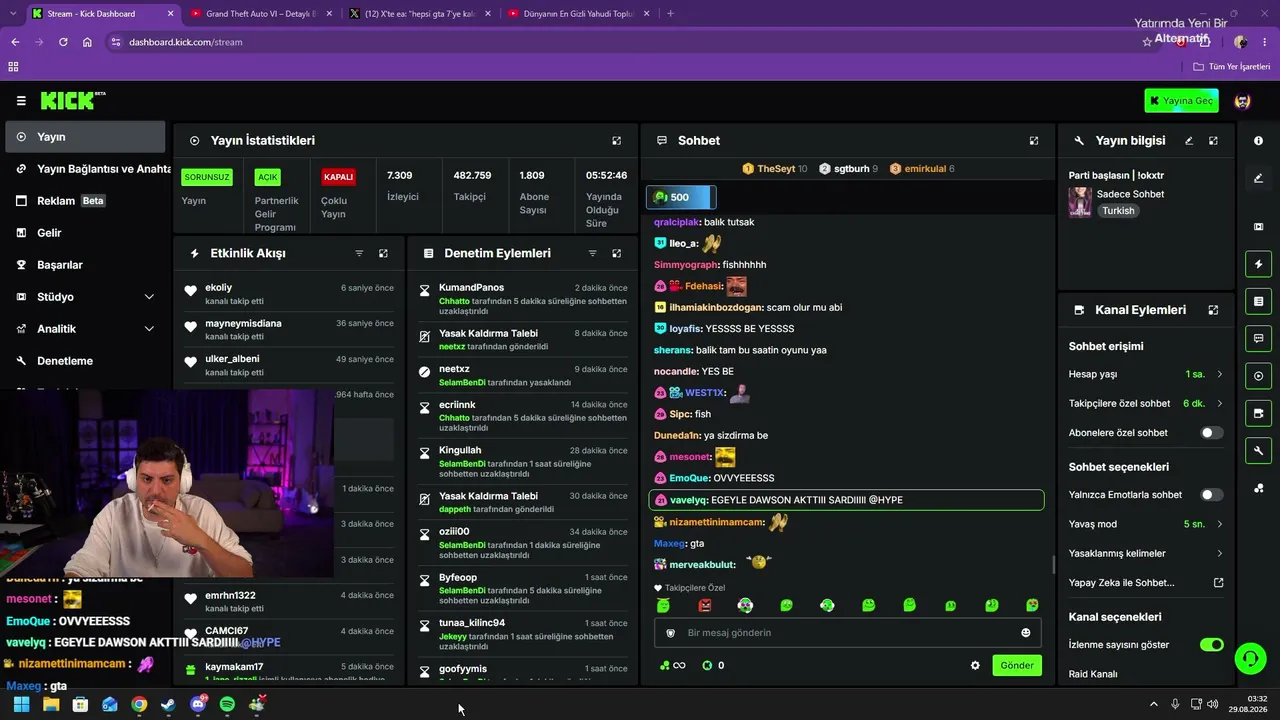Viewport: 1280px width, 720px height.
Task: Toggle Abonelere özel sohbet switch
Action: (1211, 433)
